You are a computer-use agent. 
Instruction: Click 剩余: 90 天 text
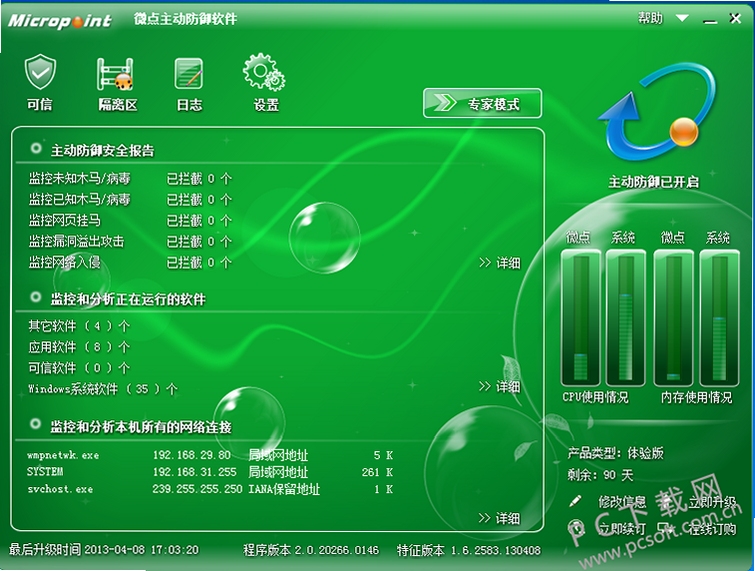click(600, 475)
